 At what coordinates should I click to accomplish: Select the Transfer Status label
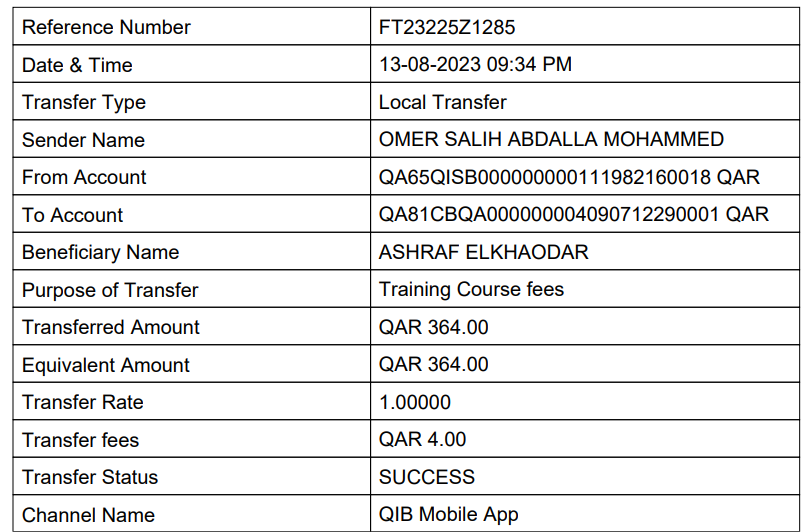click(x=90, y=477)
